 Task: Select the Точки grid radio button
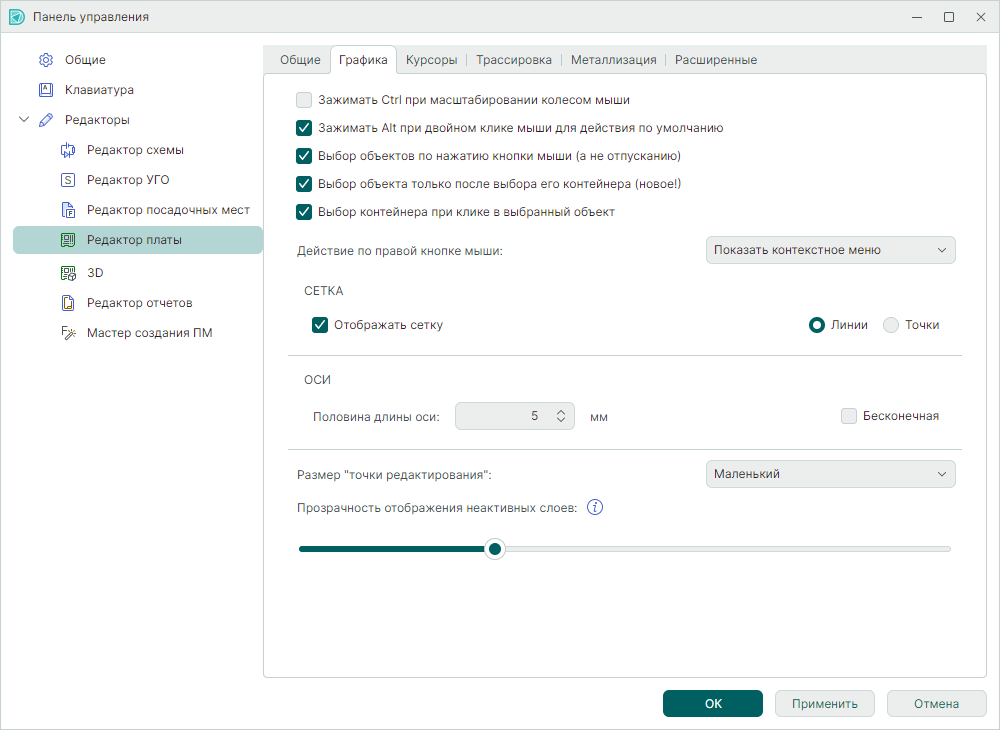891,325
